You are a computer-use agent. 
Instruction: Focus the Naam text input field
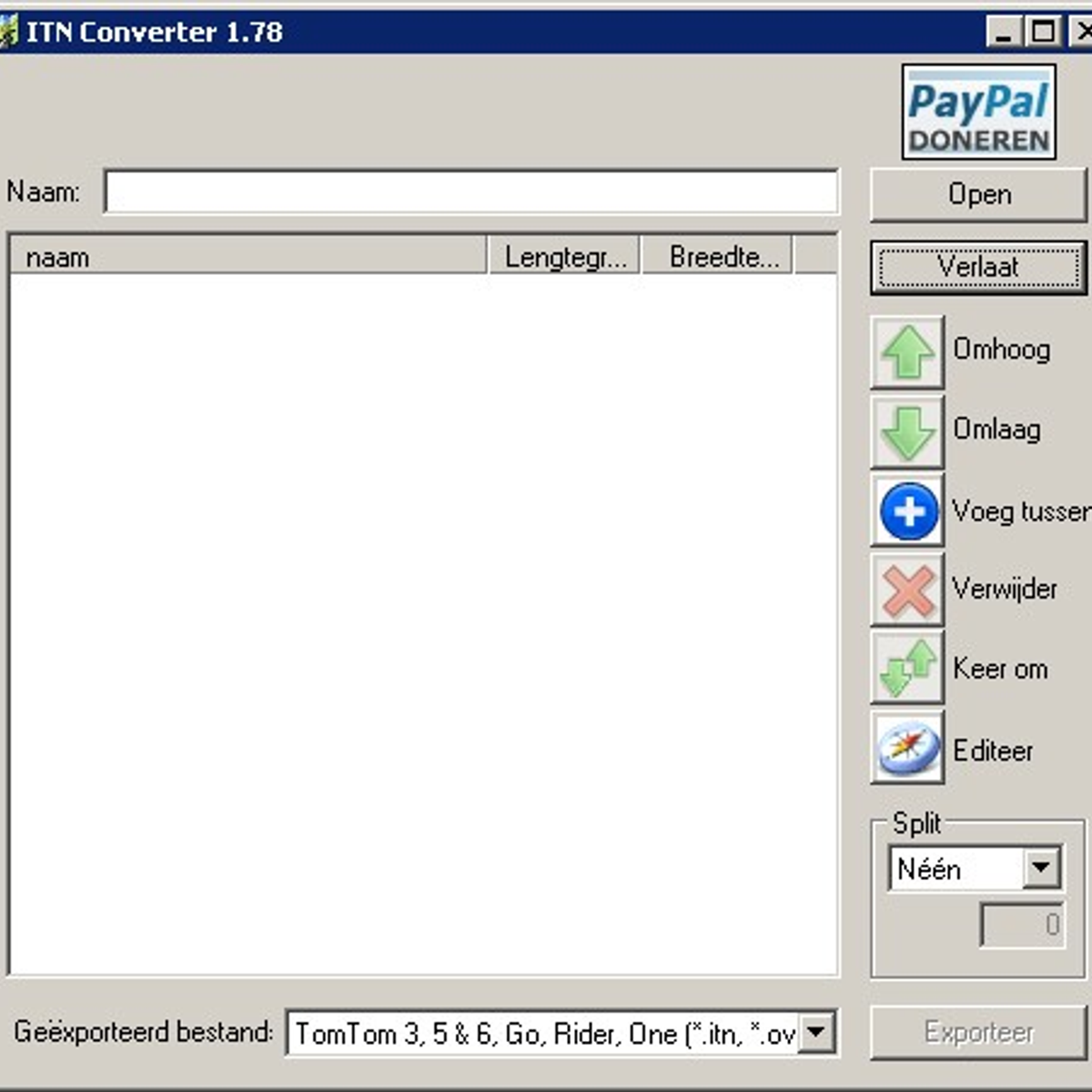(x=470, y=192)
